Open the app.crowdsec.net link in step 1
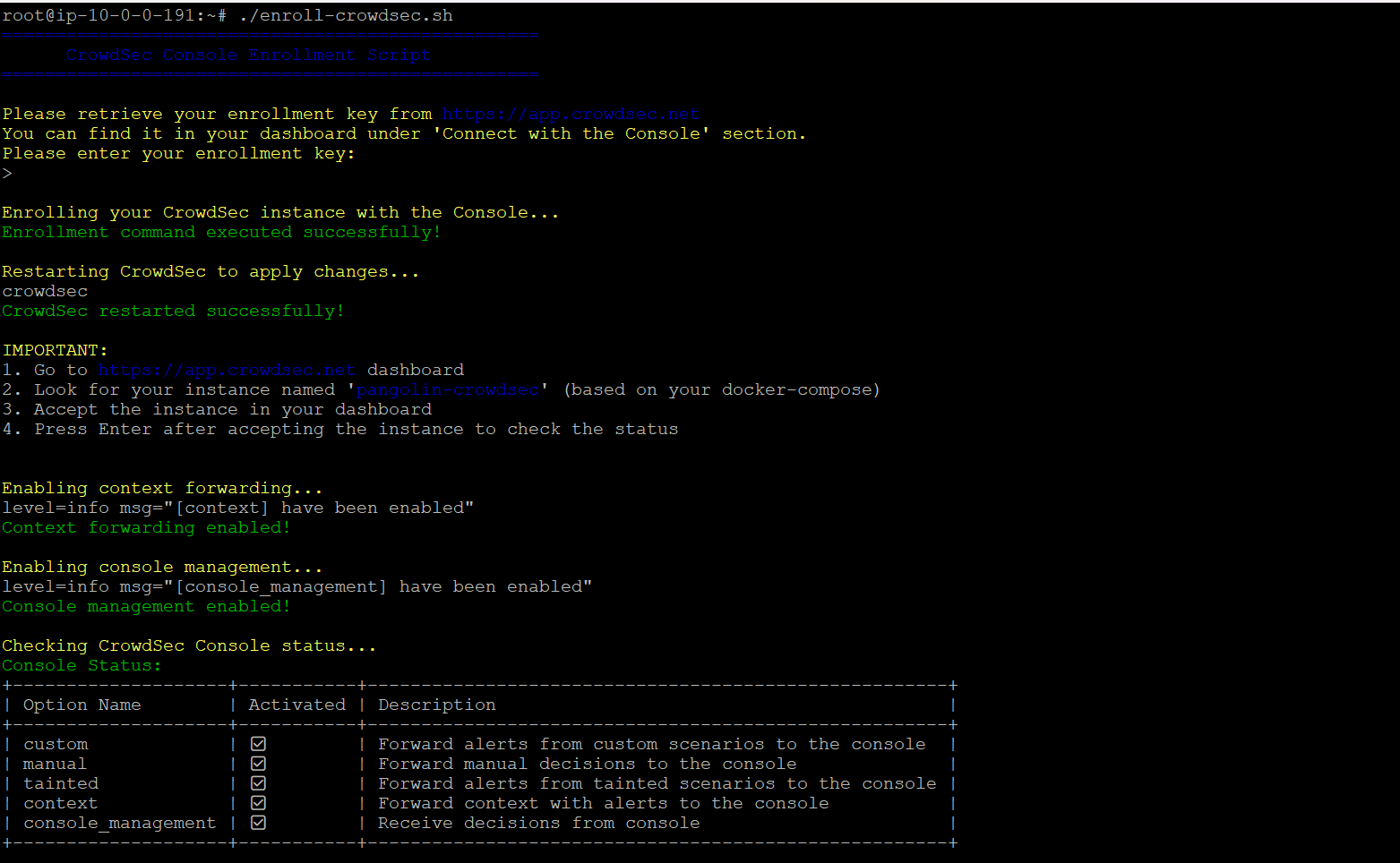Image resolution: width=1400 pixels, height=863 pixels. point(227,370)
